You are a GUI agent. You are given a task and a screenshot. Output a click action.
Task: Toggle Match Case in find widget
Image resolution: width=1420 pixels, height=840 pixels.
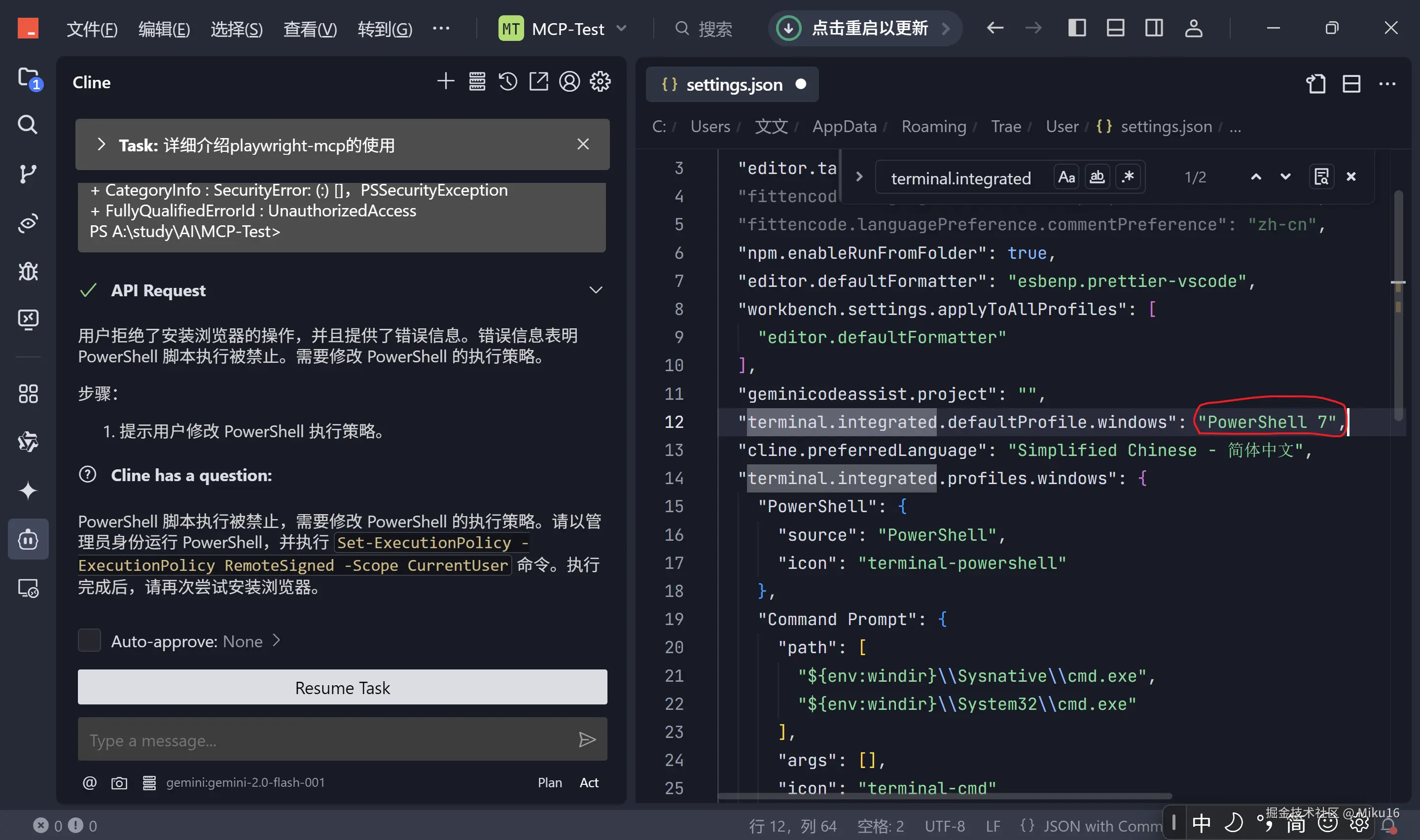tap(1066, 177)
